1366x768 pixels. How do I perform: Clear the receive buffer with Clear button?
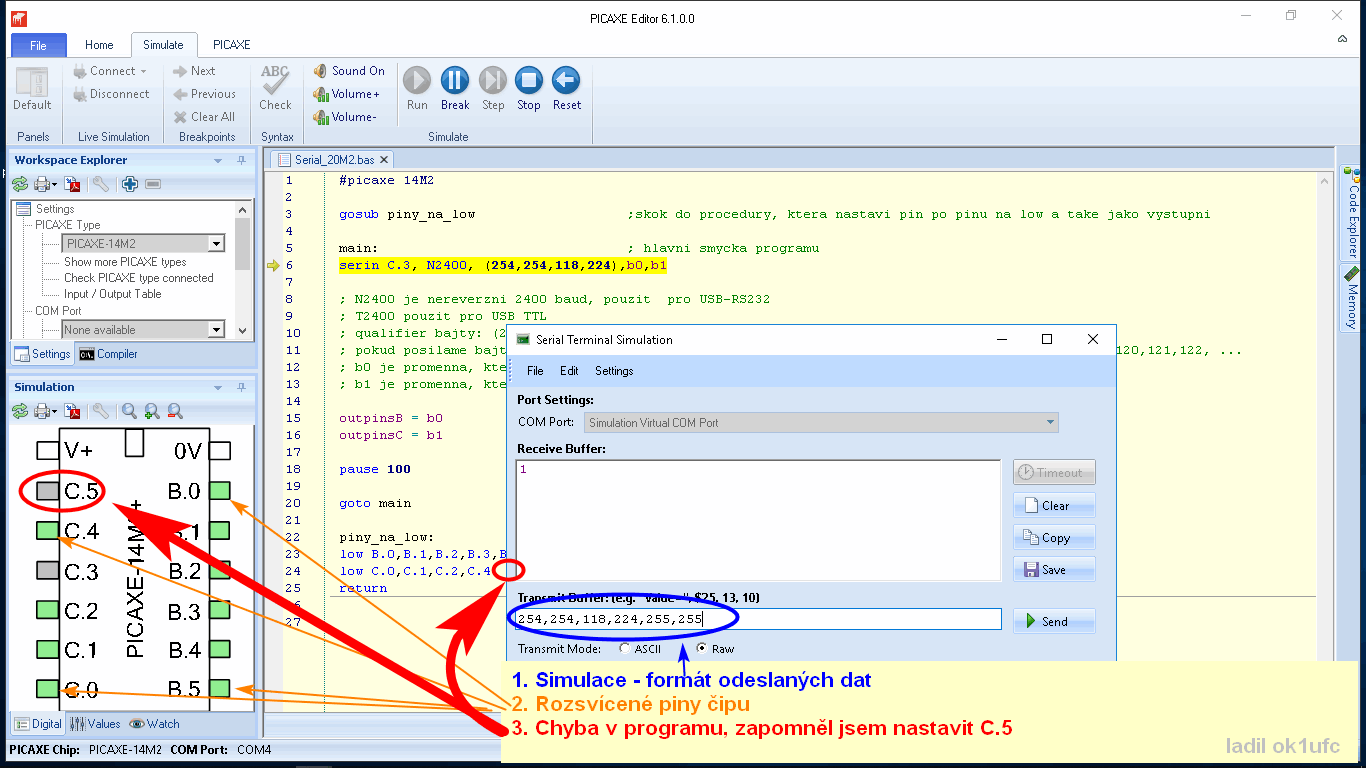click(x=1054, y=506)
